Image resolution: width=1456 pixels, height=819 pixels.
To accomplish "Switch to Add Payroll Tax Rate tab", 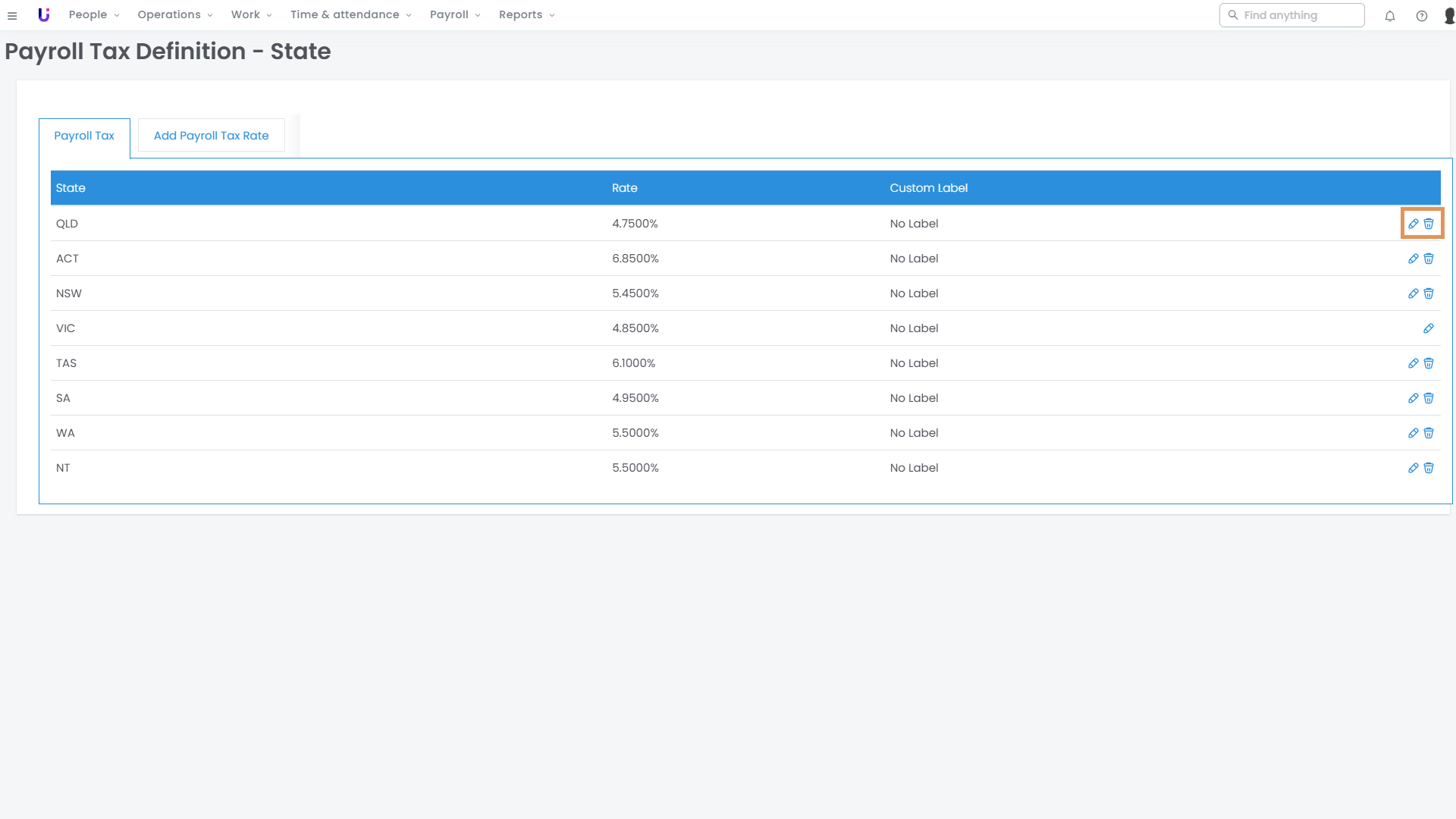I will tap(211, 136).
